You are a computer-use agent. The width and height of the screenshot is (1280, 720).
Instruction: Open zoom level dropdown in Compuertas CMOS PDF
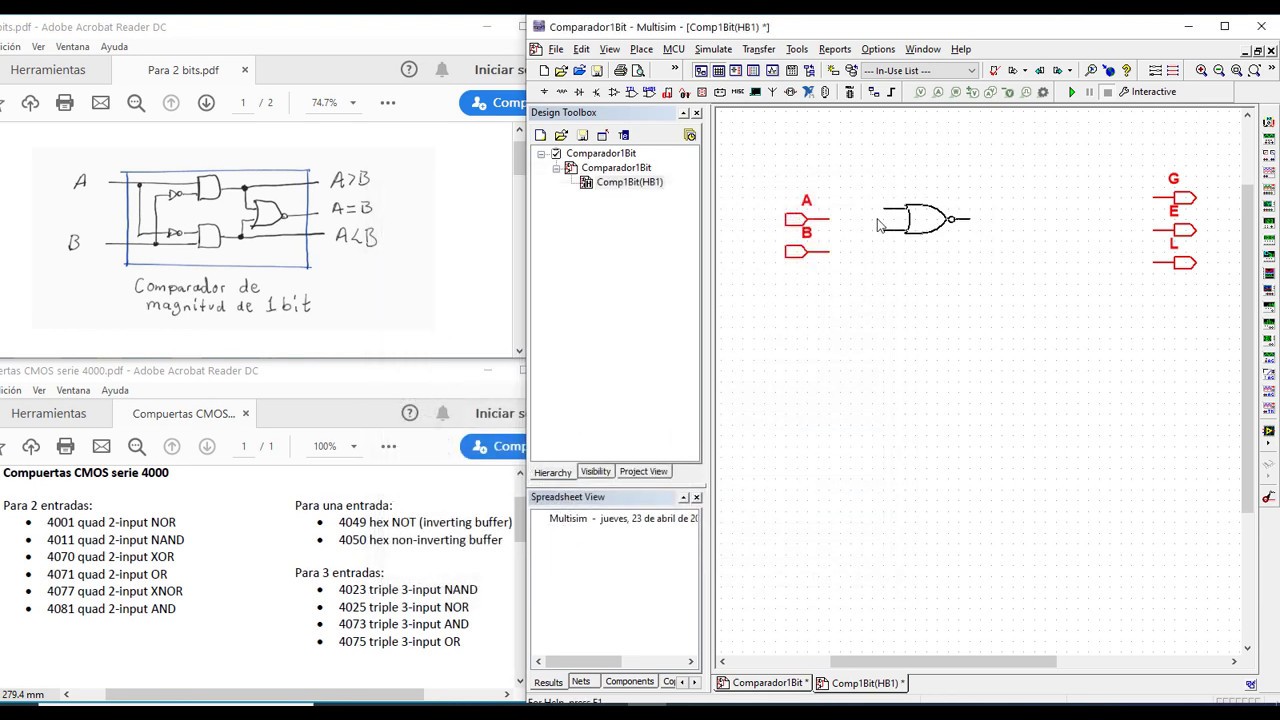coord(353,446)
